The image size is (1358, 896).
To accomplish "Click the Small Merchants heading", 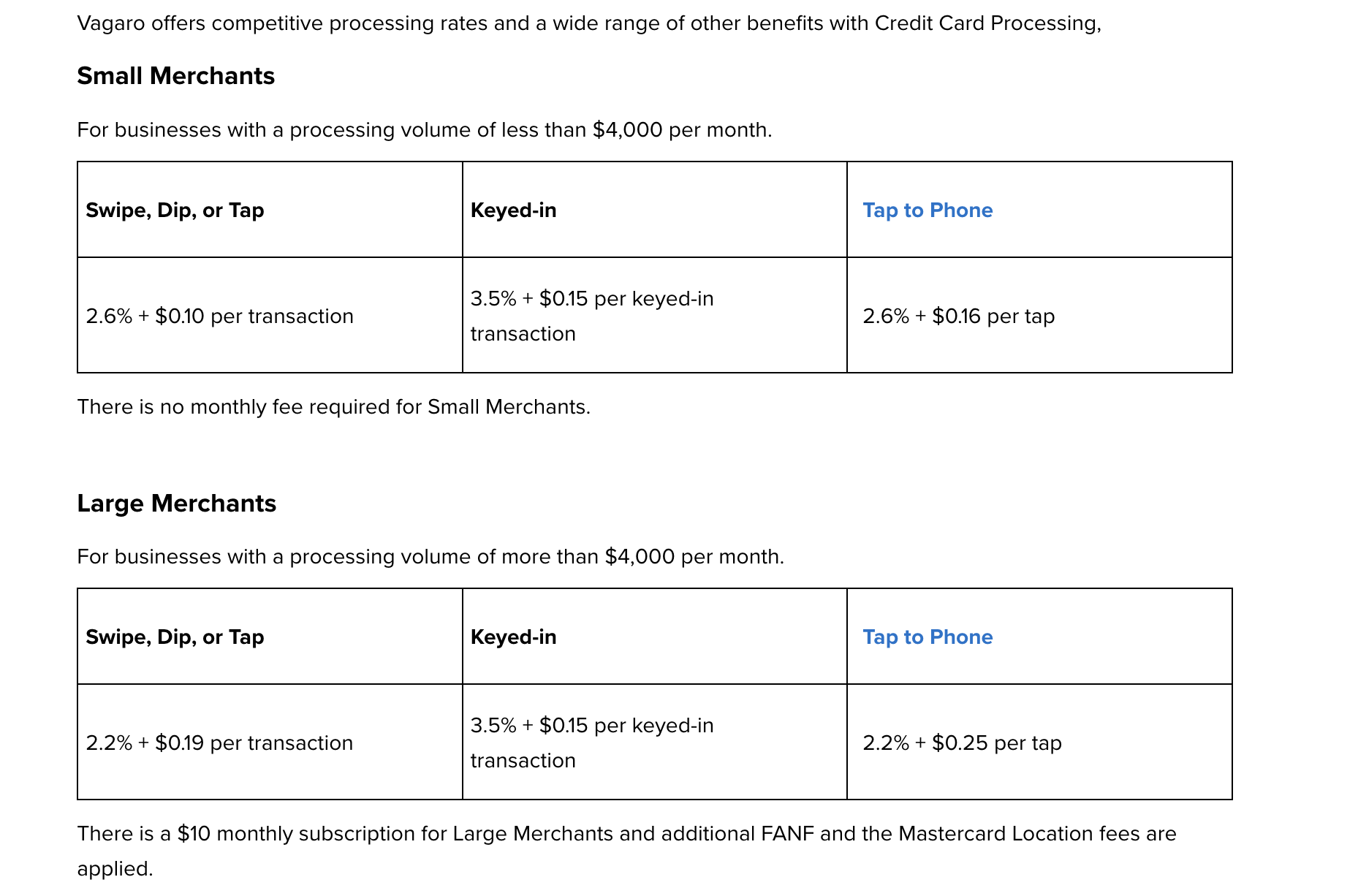I will click(175, 76).
